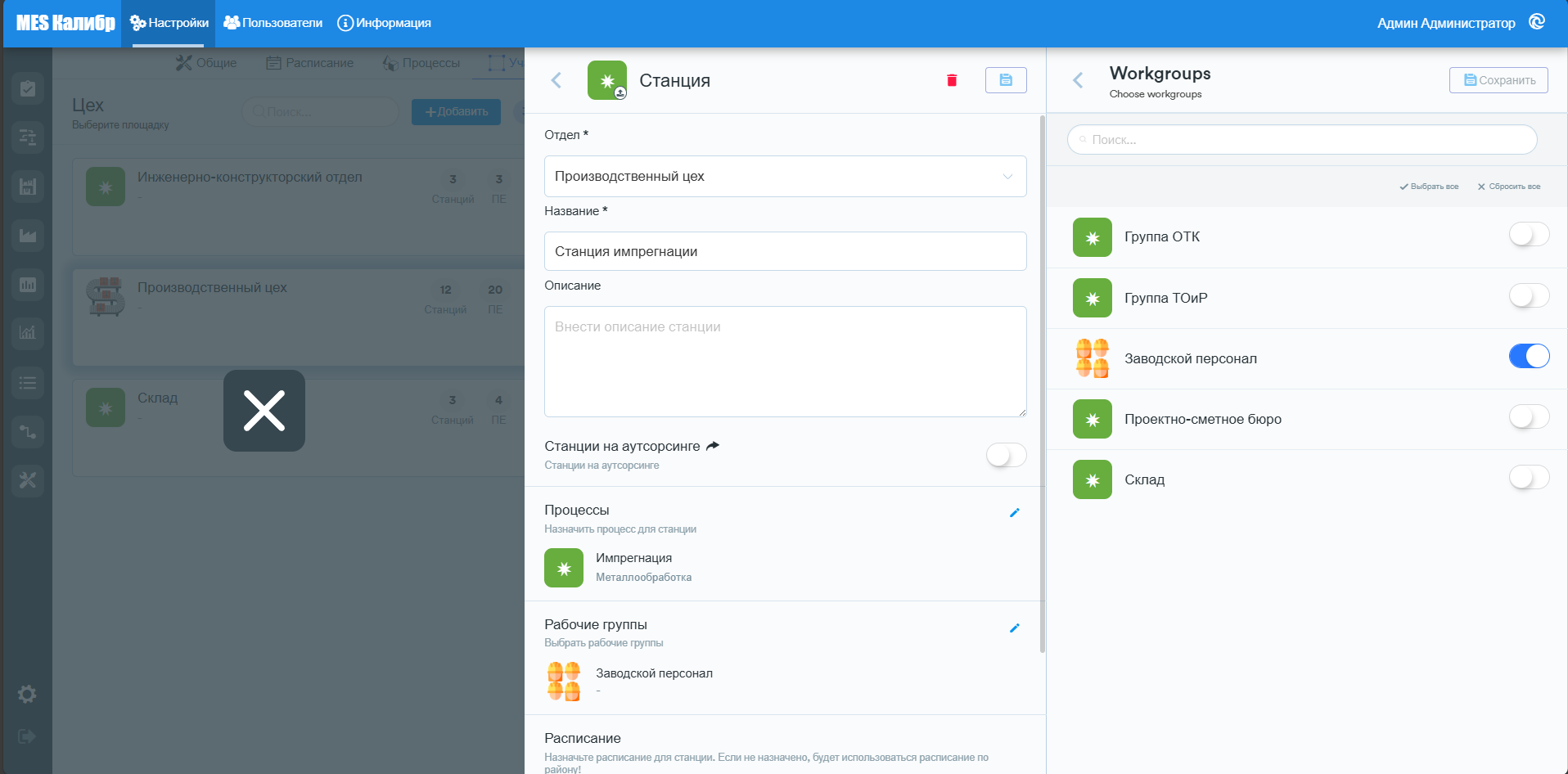Enable the Группа ТОиР toggle
This screenshot has height=774, width=1568.
point(1529,295)
